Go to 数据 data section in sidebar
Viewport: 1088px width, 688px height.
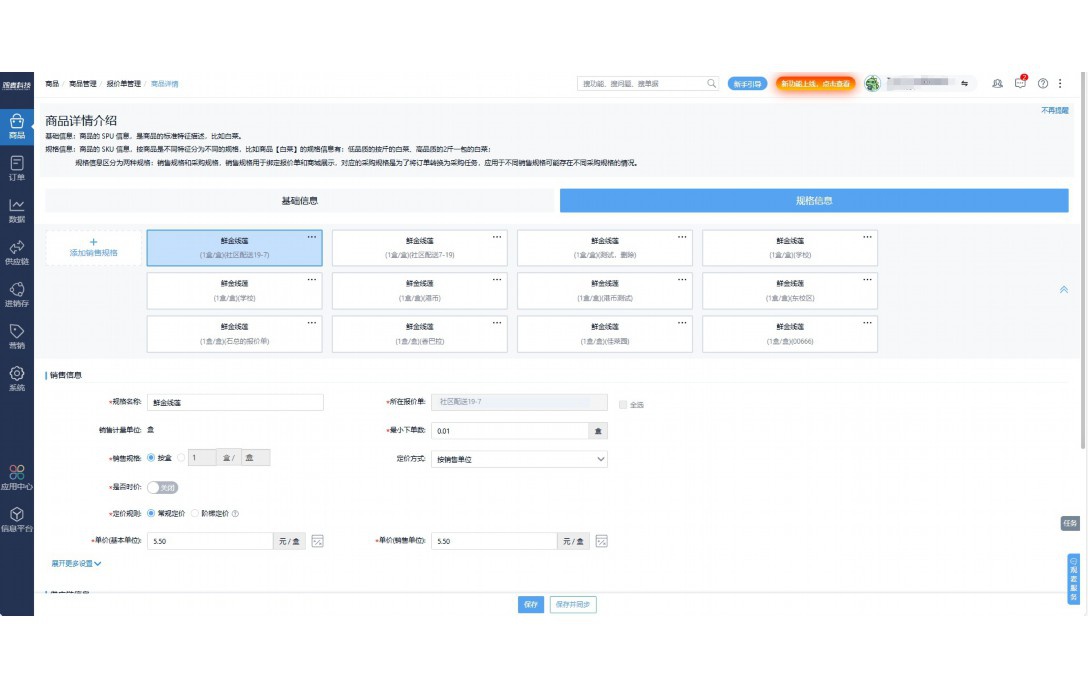tap(16, 209)
